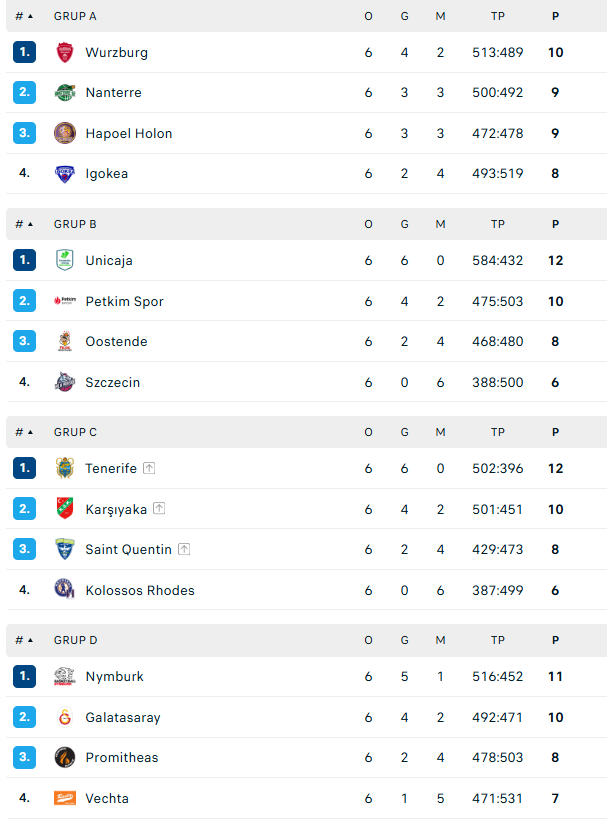Sort Grup D by the # arrow
This screenshot has height=820, width=607.
[24, 640]
